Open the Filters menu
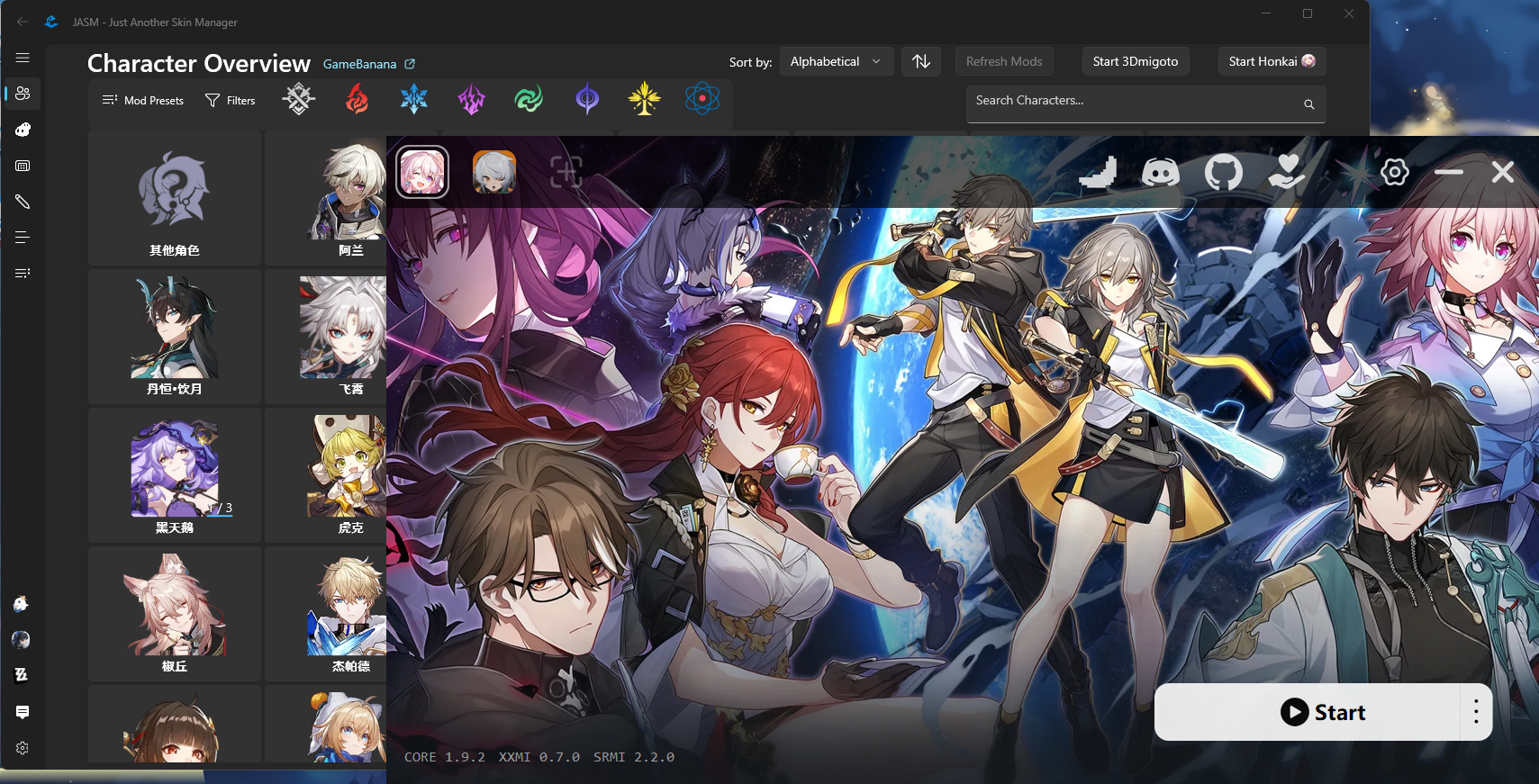The height and width of the screenshot is (784, 1539). [231, 100]
